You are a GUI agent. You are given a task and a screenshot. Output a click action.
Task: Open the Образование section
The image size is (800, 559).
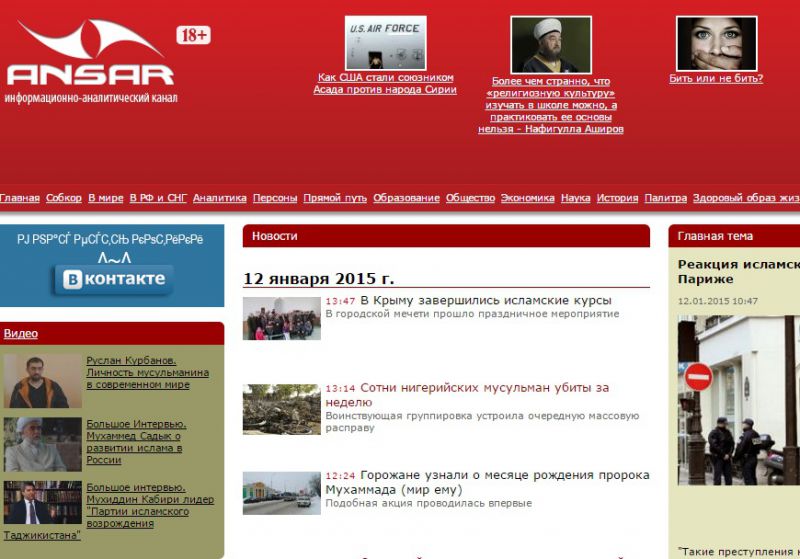point(406,198)
